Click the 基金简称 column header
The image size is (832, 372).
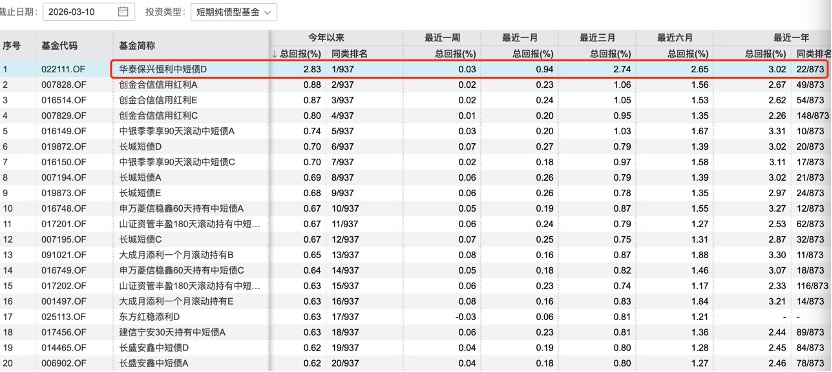click(x=137, y=46)
